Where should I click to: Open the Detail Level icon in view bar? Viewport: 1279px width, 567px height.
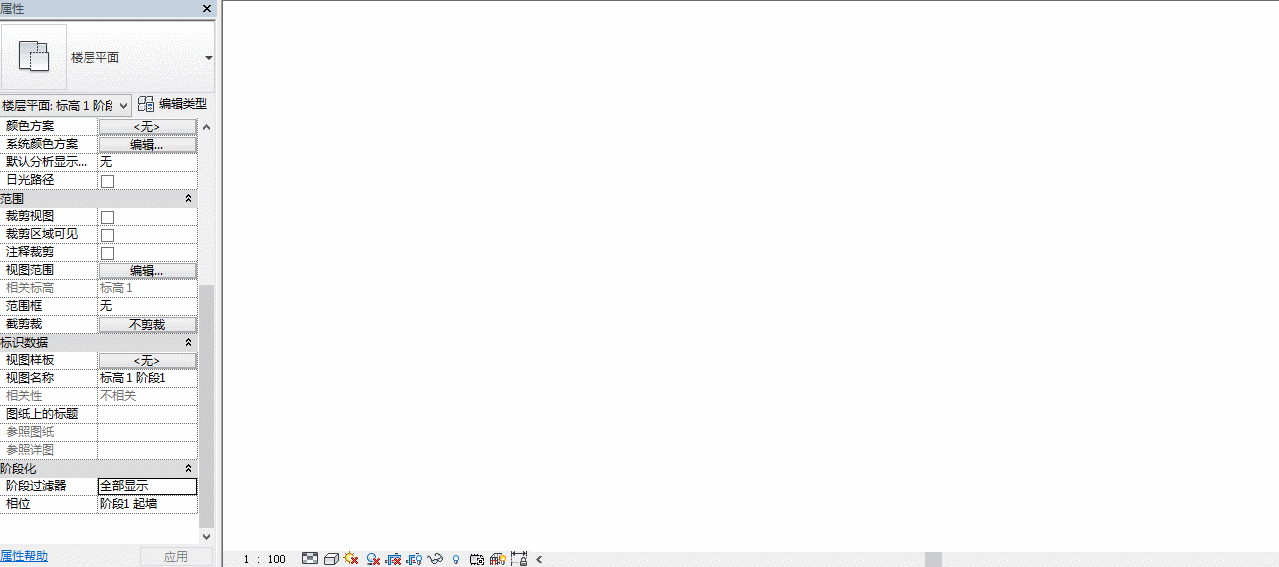pos(310,559)
